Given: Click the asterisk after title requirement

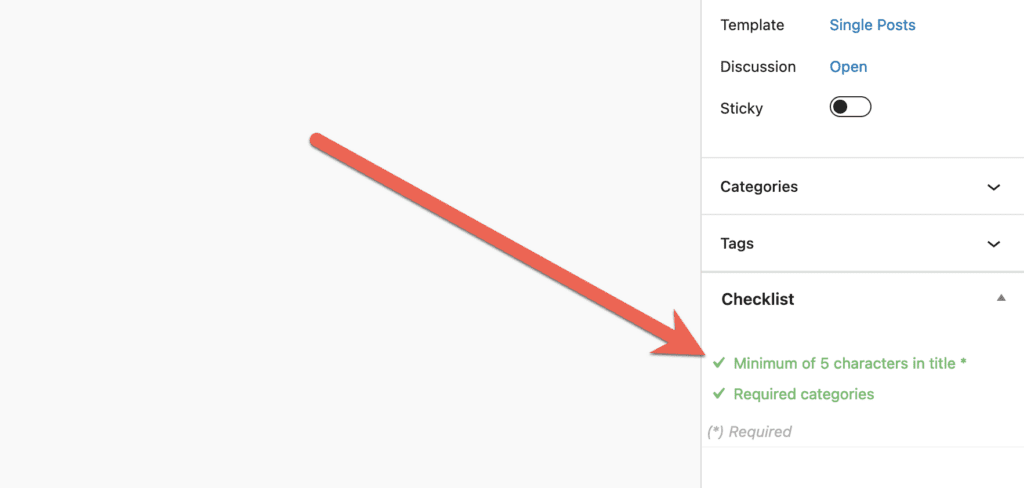Looking at the screenshot, I should pyautogui.click(x=963, y=363).
